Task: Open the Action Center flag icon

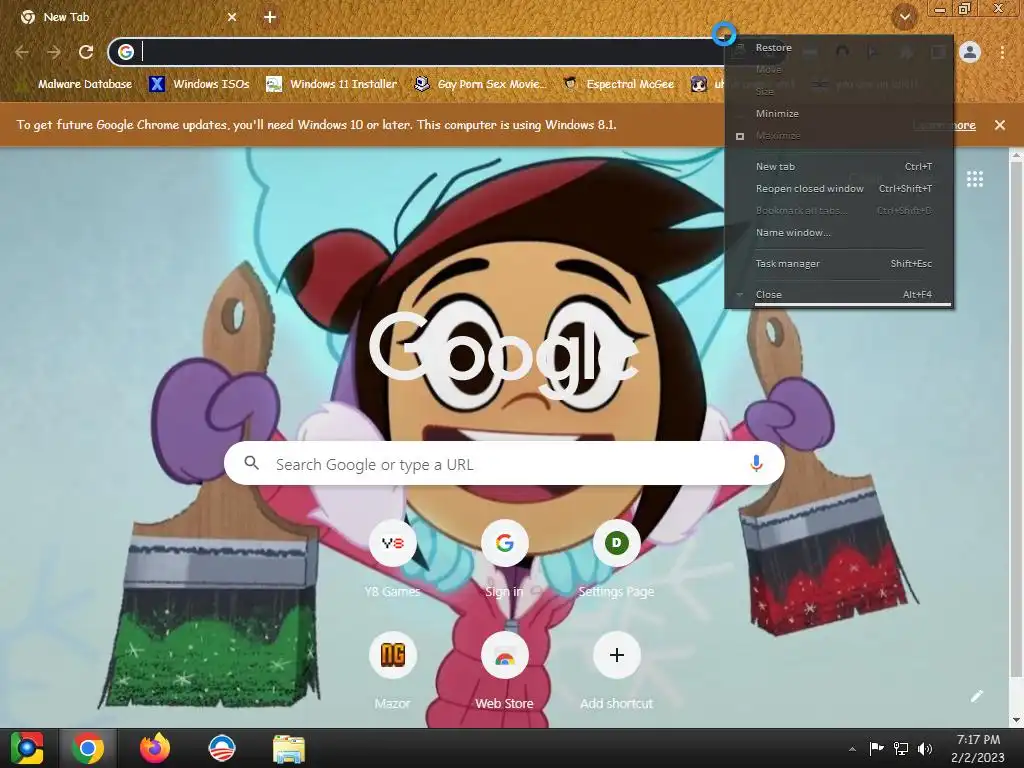Action: pos(876,748)
